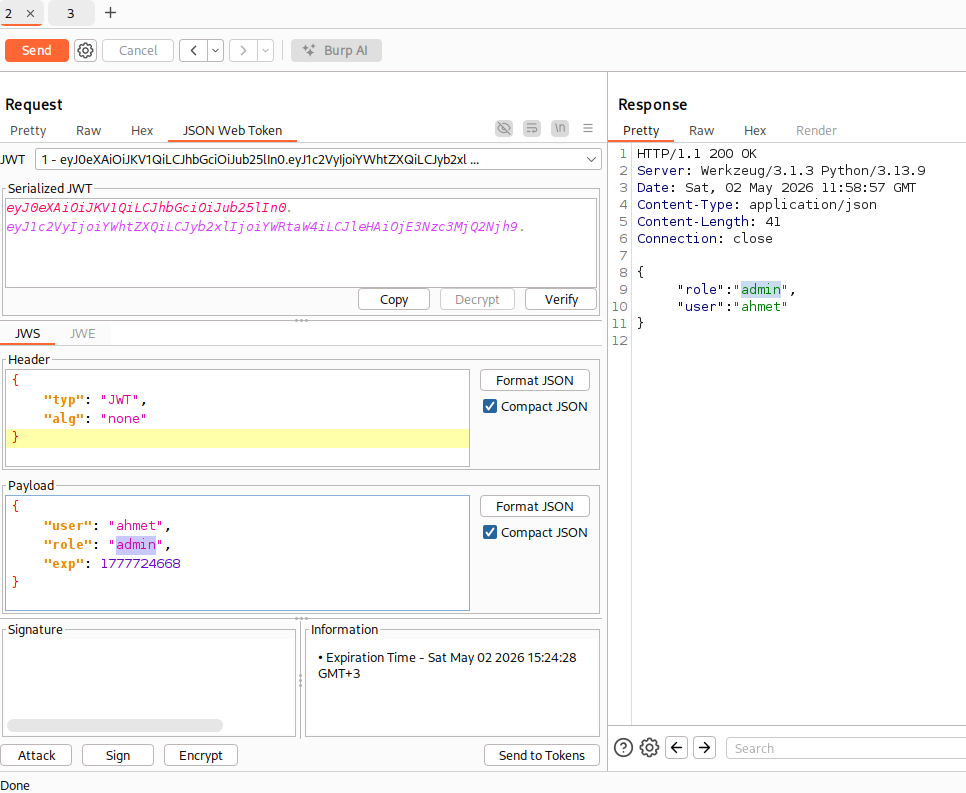Click "admin" value in the Response body
This screenshot has width=966, height=793.
[x=761, y=290]
